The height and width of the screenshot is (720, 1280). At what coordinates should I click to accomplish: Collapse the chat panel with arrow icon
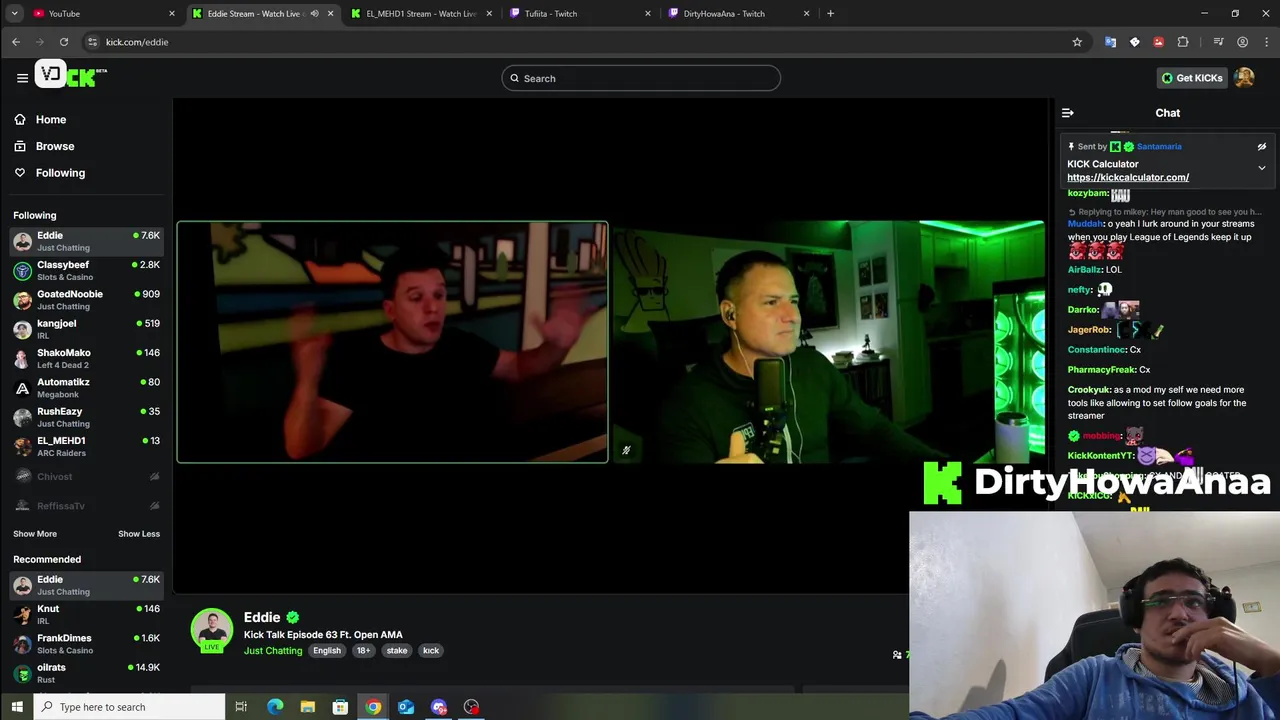coord(1068,113)
